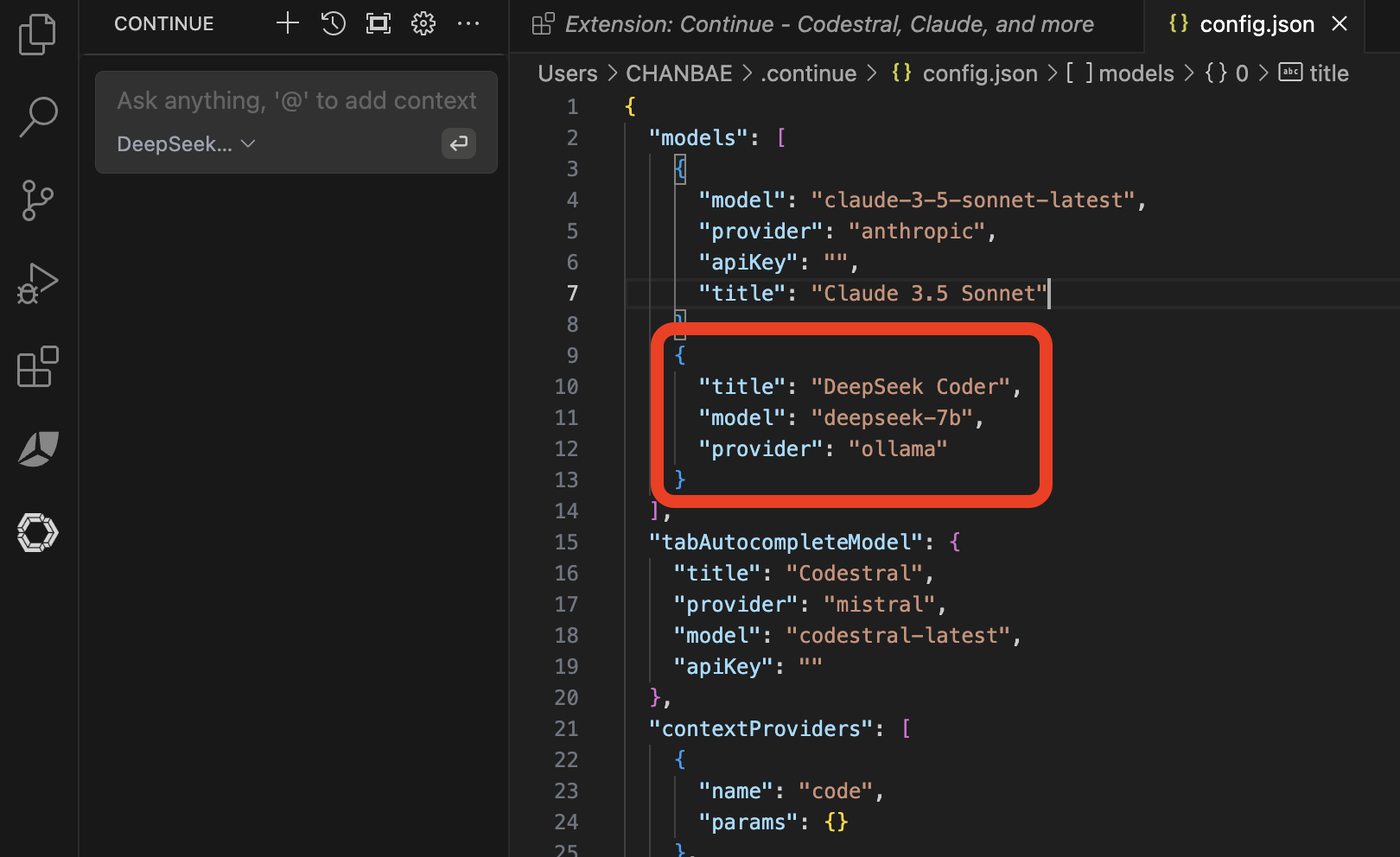
Task: Click CHANBAE in the breadcrumb
Action: pos(679,73)
